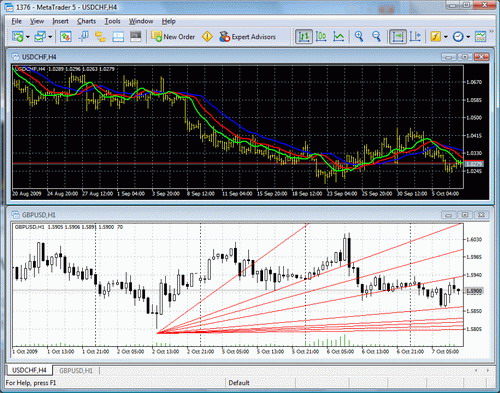The image size is (500, 393).
Task: Click the 1.0670 price axis label
Action: [x=474, y=82]
